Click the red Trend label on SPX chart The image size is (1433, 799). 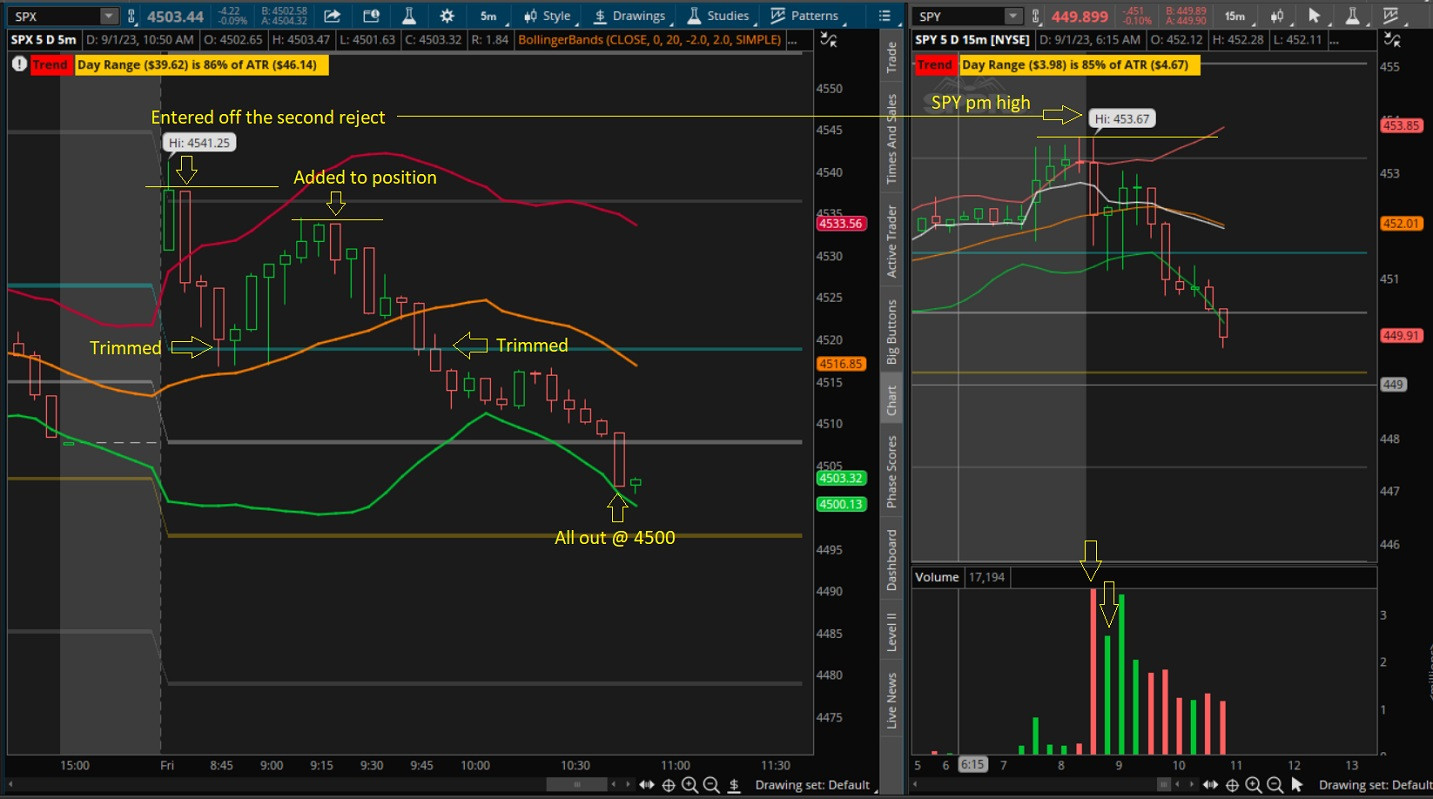click(x=50, y=64)
